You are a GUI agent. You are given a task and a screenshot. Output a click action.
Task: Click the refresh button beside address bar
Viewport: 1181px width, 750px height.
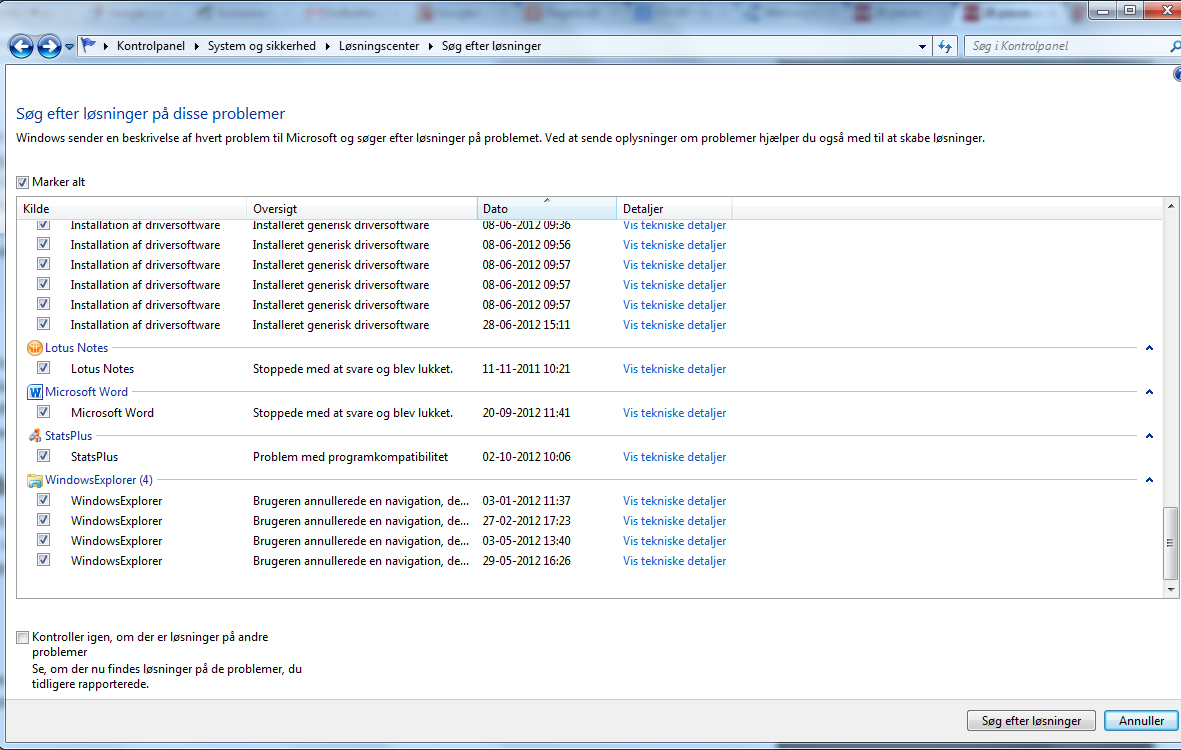[x=945, y=46]
